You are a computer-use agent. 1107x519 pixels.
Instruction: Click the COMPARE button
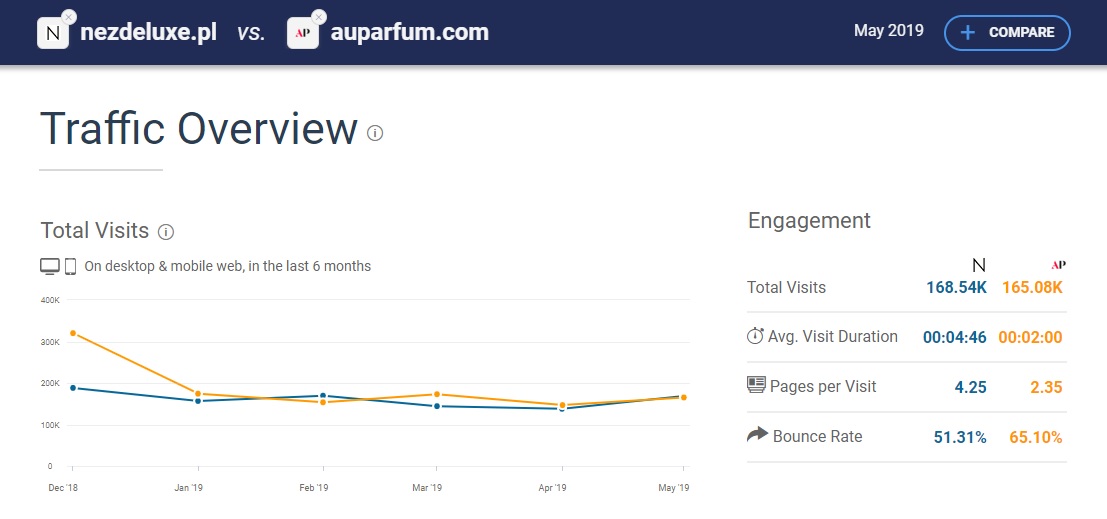click(x=1007, y=32)
